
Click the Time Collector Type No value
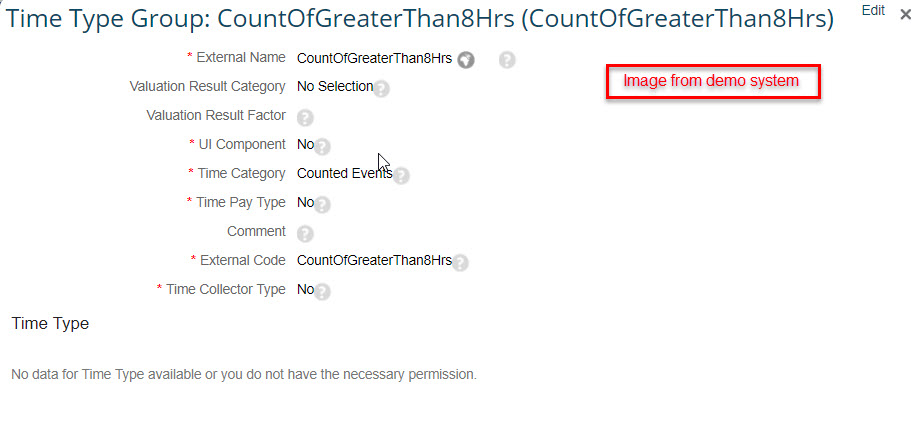coord(305,289)
